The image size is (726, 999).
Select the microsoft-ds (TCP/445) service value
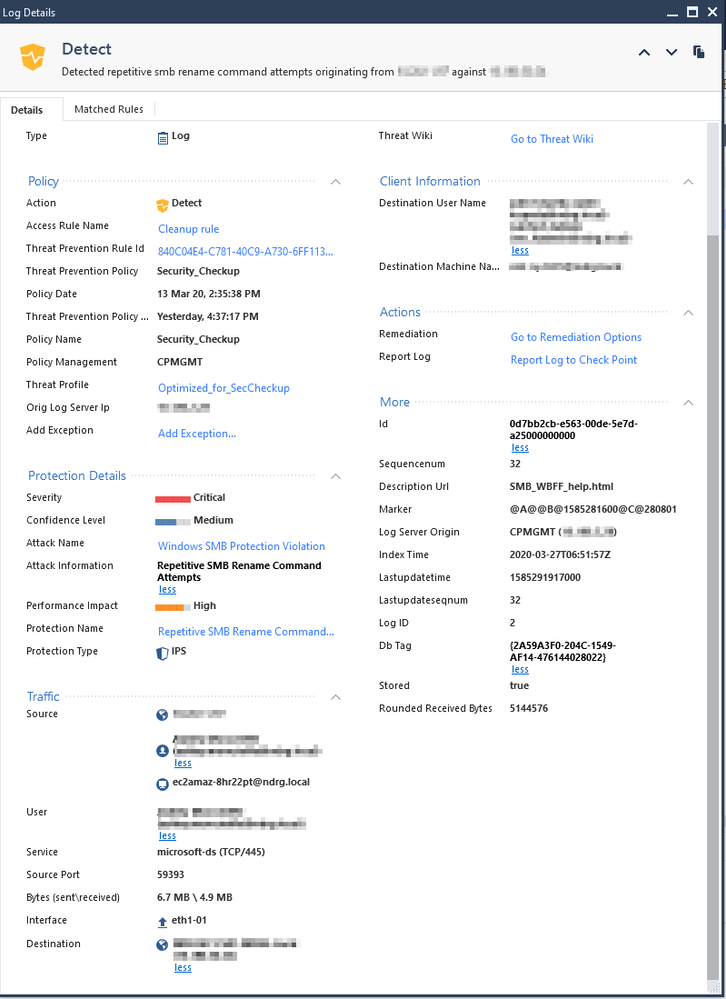pyautogui.click(x=211, y=852)
